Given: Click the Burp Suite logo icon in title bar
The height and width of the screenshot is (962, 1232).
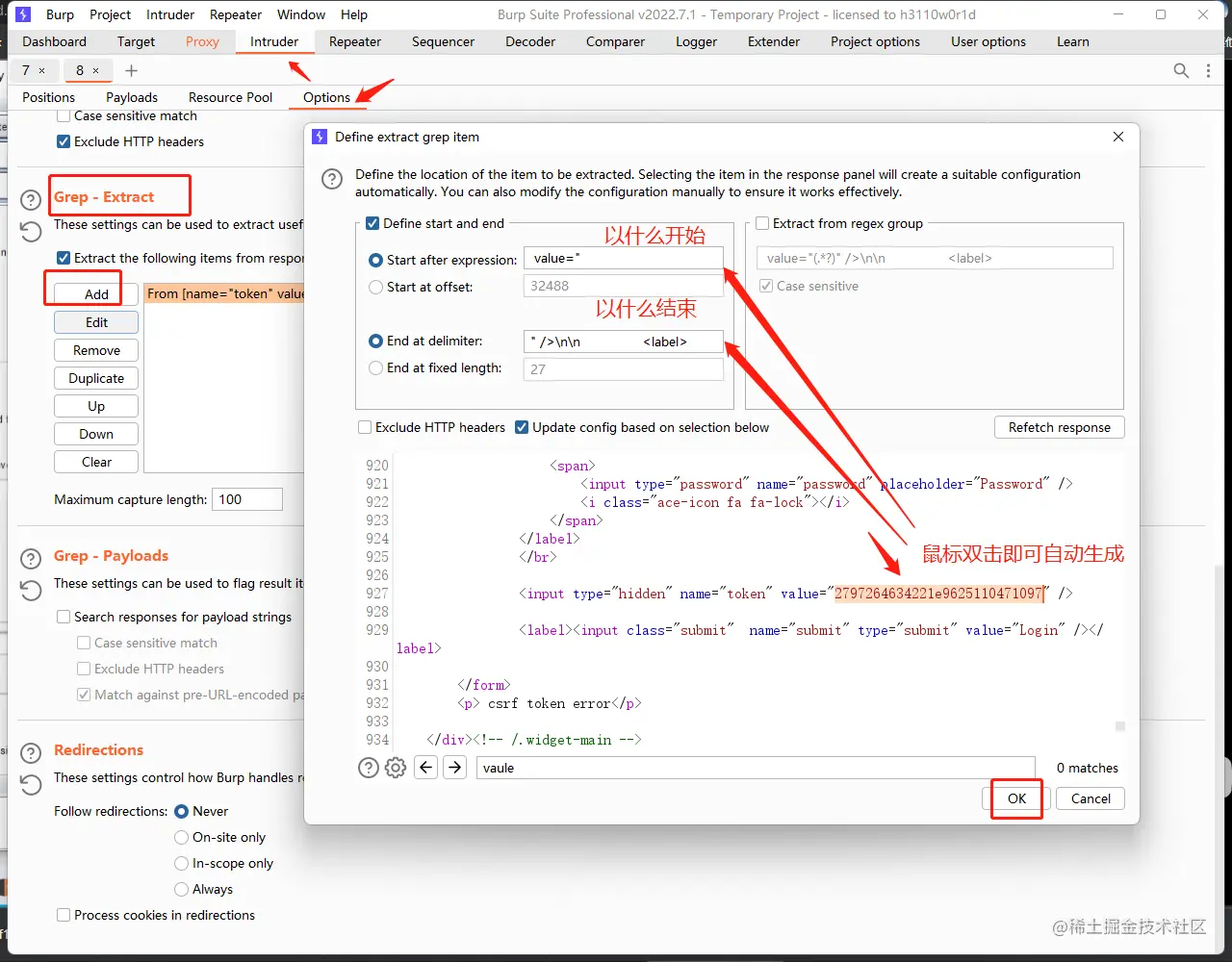Looking at the screenshot, I should tap(23, 14).
